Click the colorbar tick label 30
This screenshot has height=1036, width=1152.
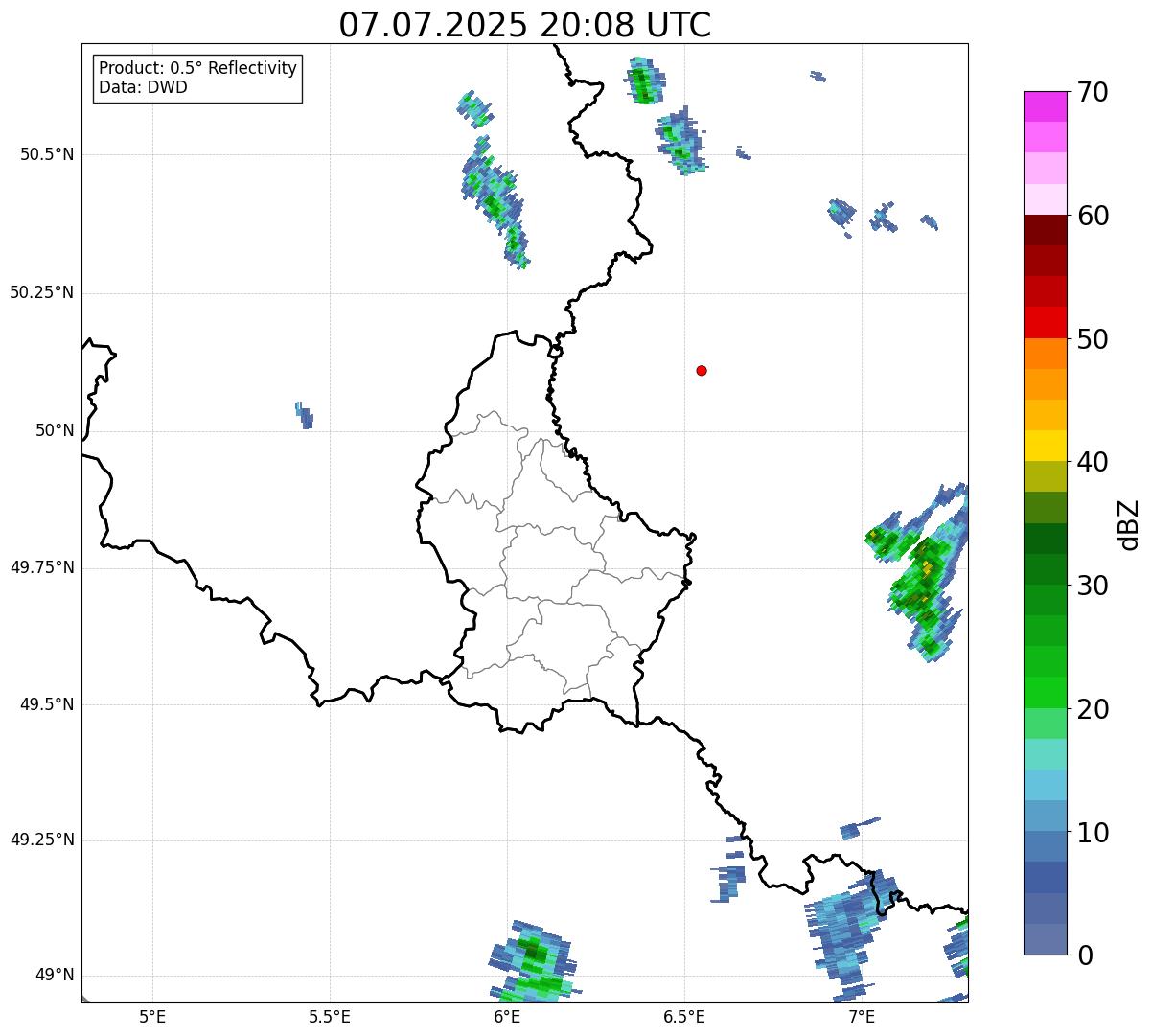tap(1093, 586)
